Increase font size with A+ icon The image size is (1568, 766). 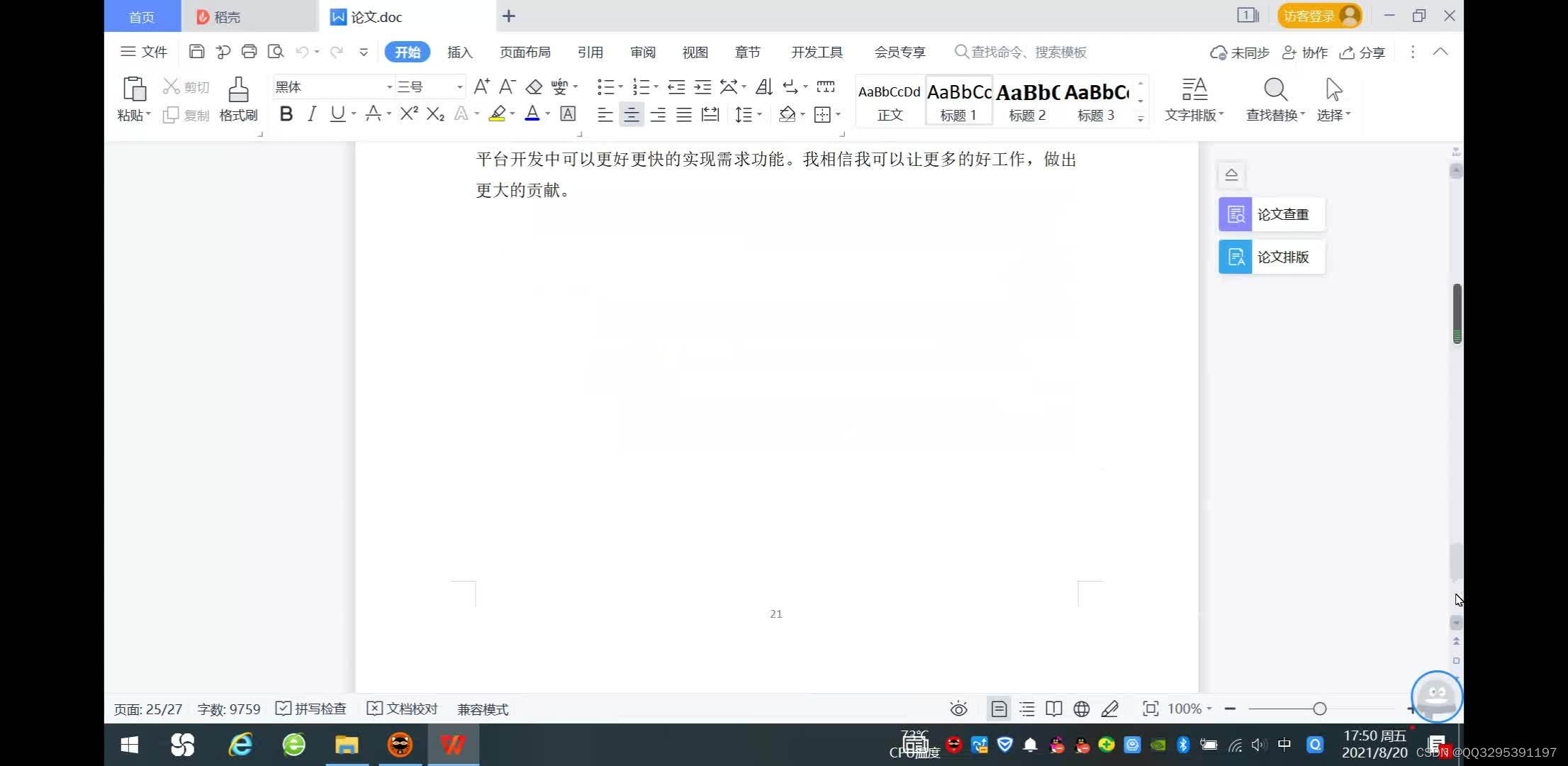481,87
